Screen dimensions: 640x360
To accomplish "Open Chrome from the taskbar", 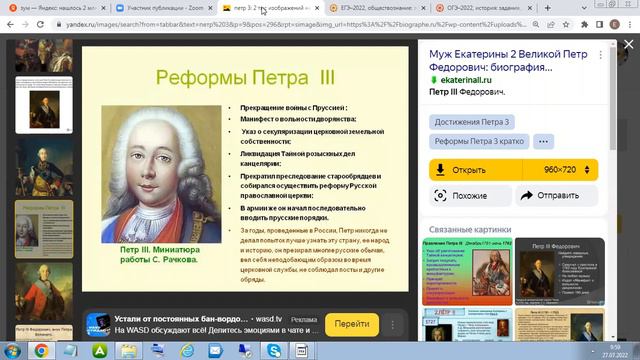I will click(x=41, y=351).
